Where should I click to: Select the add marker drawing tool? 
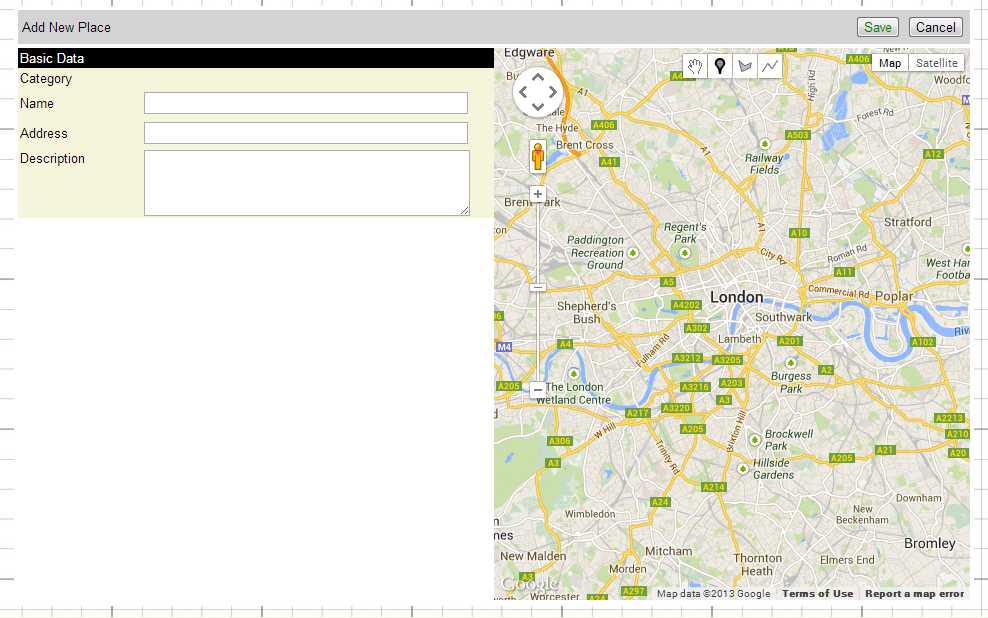point(720,66)
